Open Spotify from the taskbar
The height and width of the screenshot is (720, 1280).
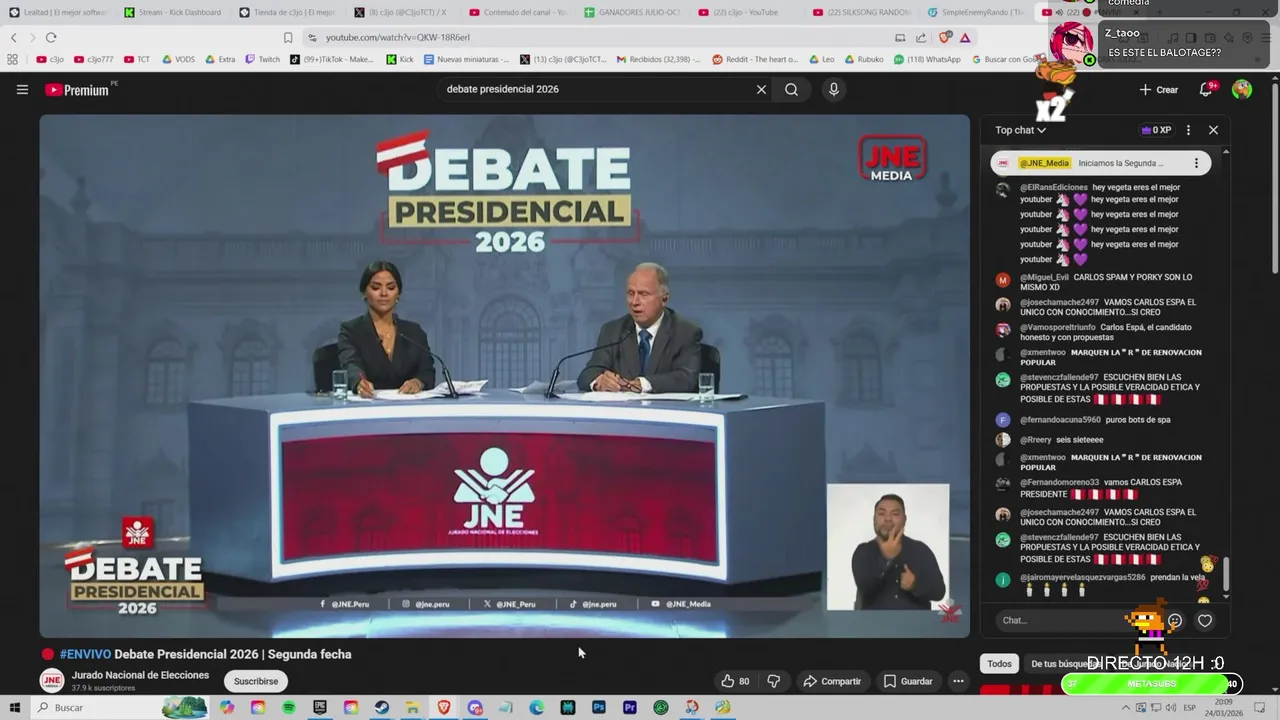coord(289,707)
